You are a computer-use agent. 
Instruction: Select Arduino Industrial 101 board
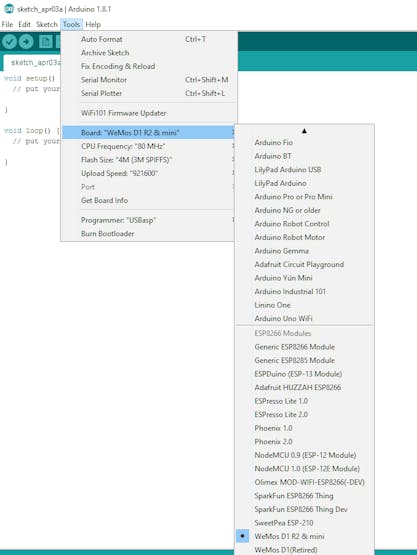pyautogui.click(x=304, y=291)
